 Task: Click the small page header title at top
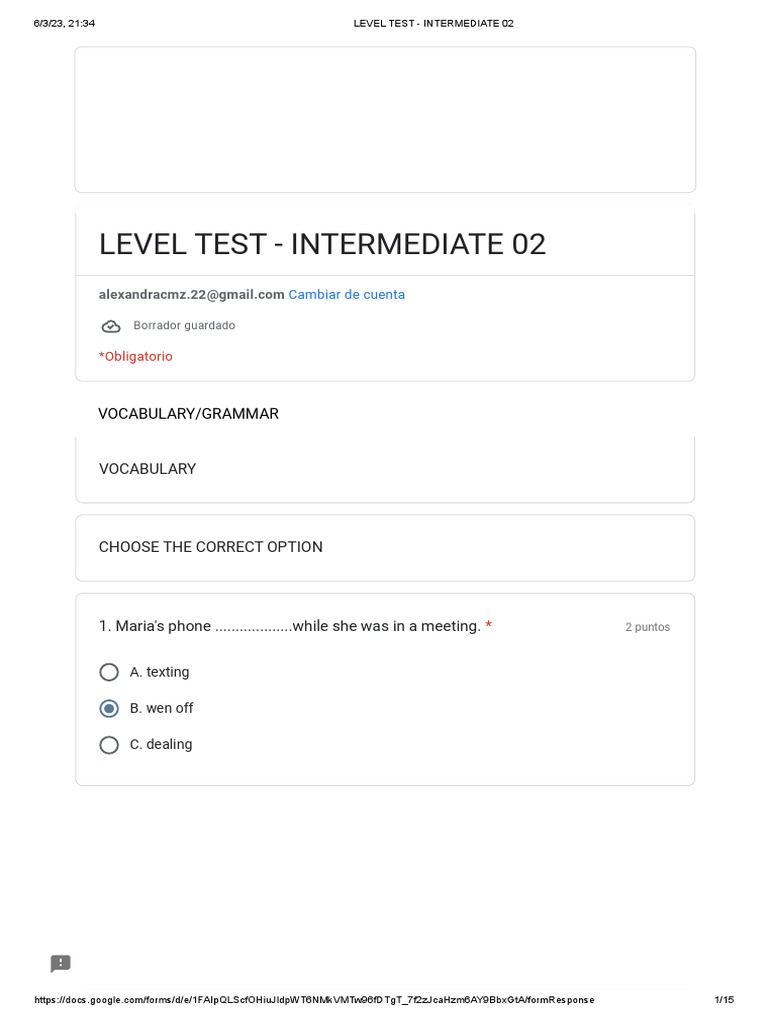coord(433,23)
